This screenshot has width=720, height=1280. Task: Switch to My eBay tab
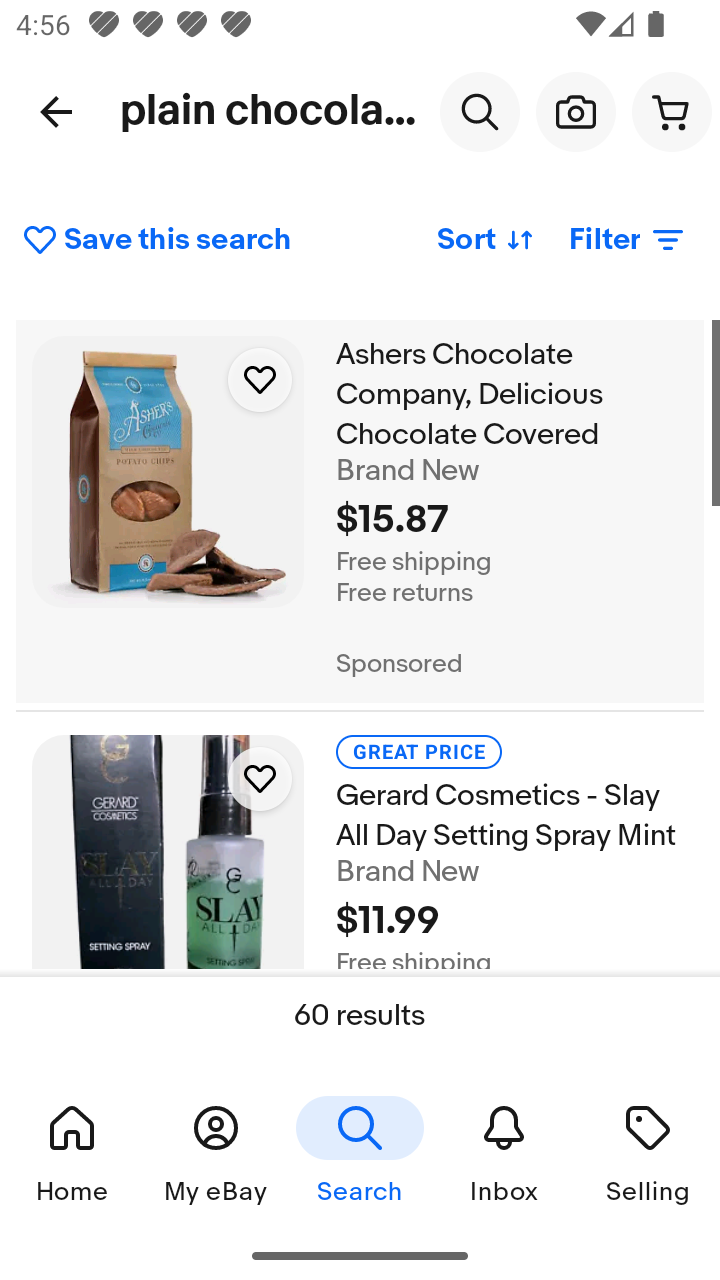pyautogui.click(x=216, y=1152)
